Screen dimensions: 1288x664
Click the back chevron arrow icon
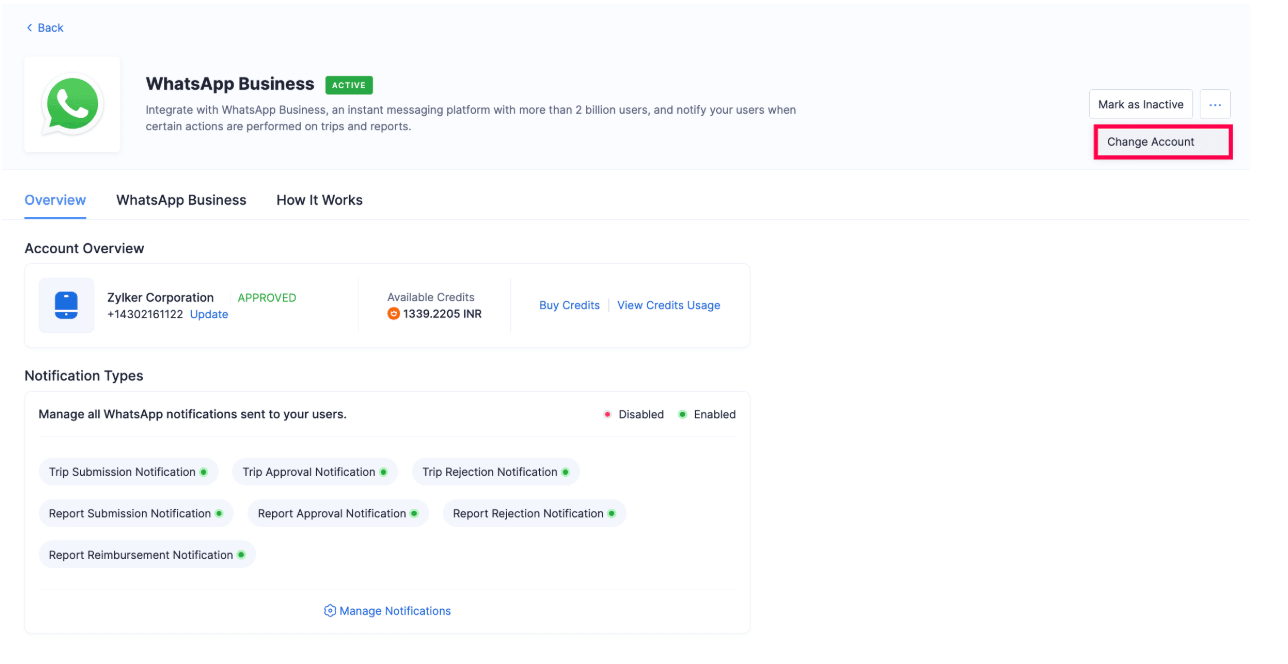tap(28, 27)
